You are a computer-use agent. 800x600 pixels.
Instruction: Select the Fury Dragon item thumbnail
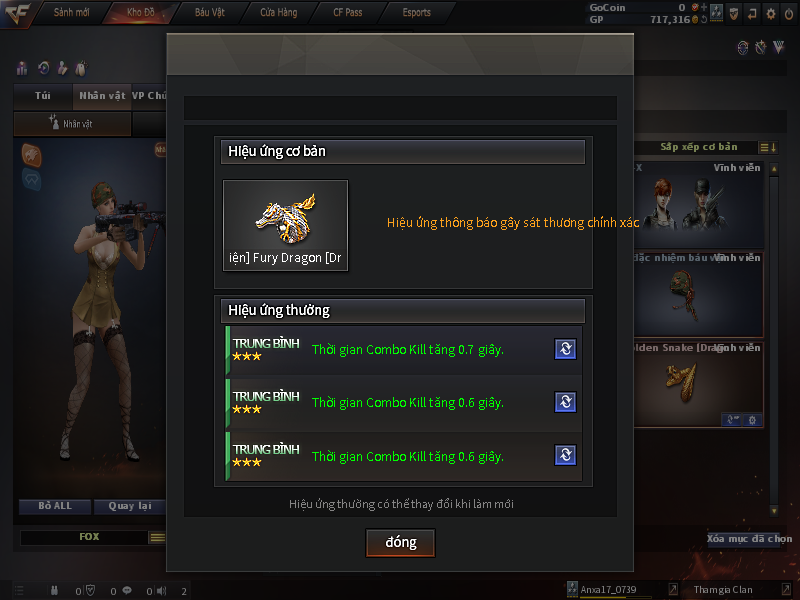click(x=286, y=225)
